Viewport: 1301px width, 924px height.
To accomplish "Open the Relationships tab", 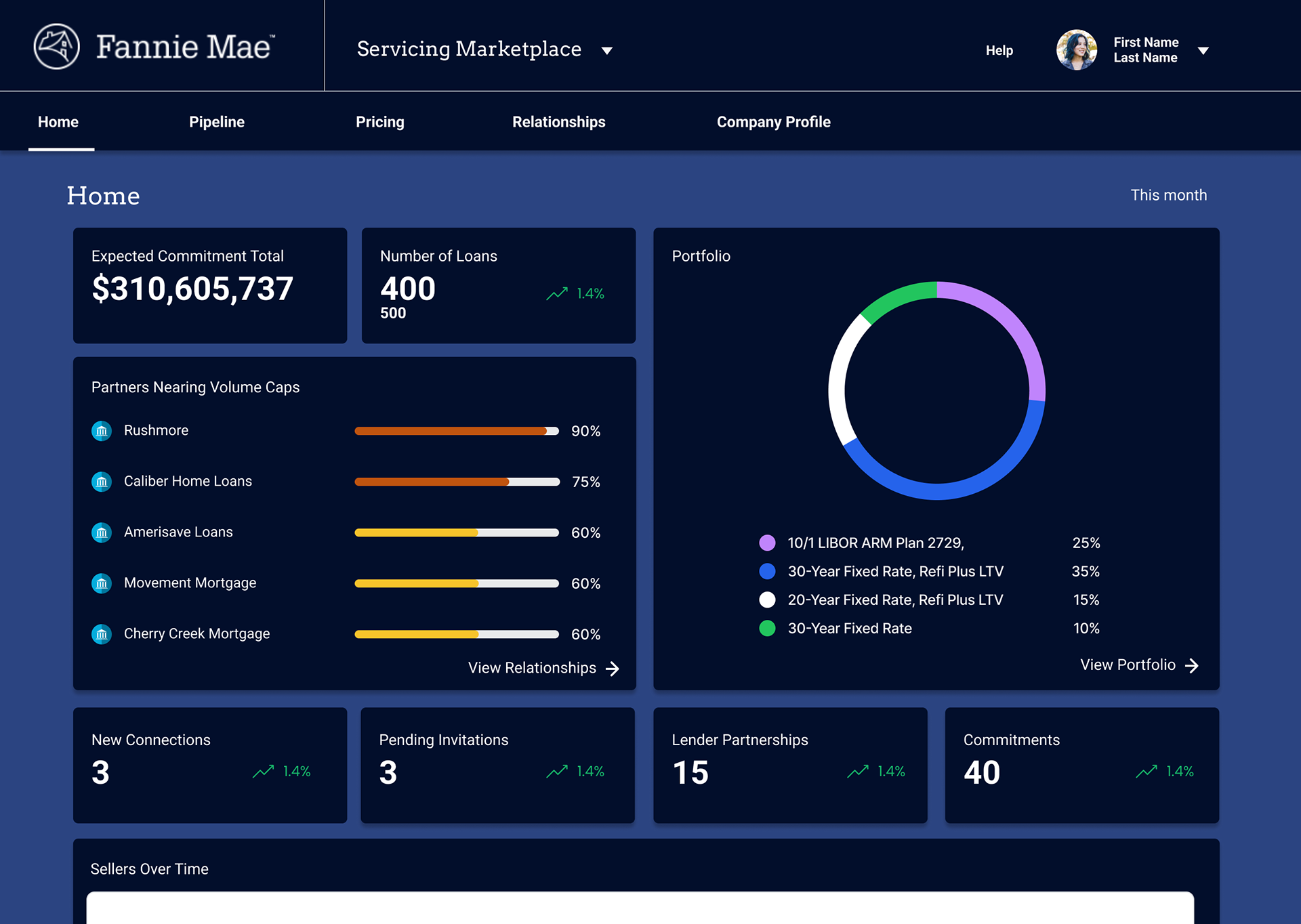I will click(x=558, y=122).
